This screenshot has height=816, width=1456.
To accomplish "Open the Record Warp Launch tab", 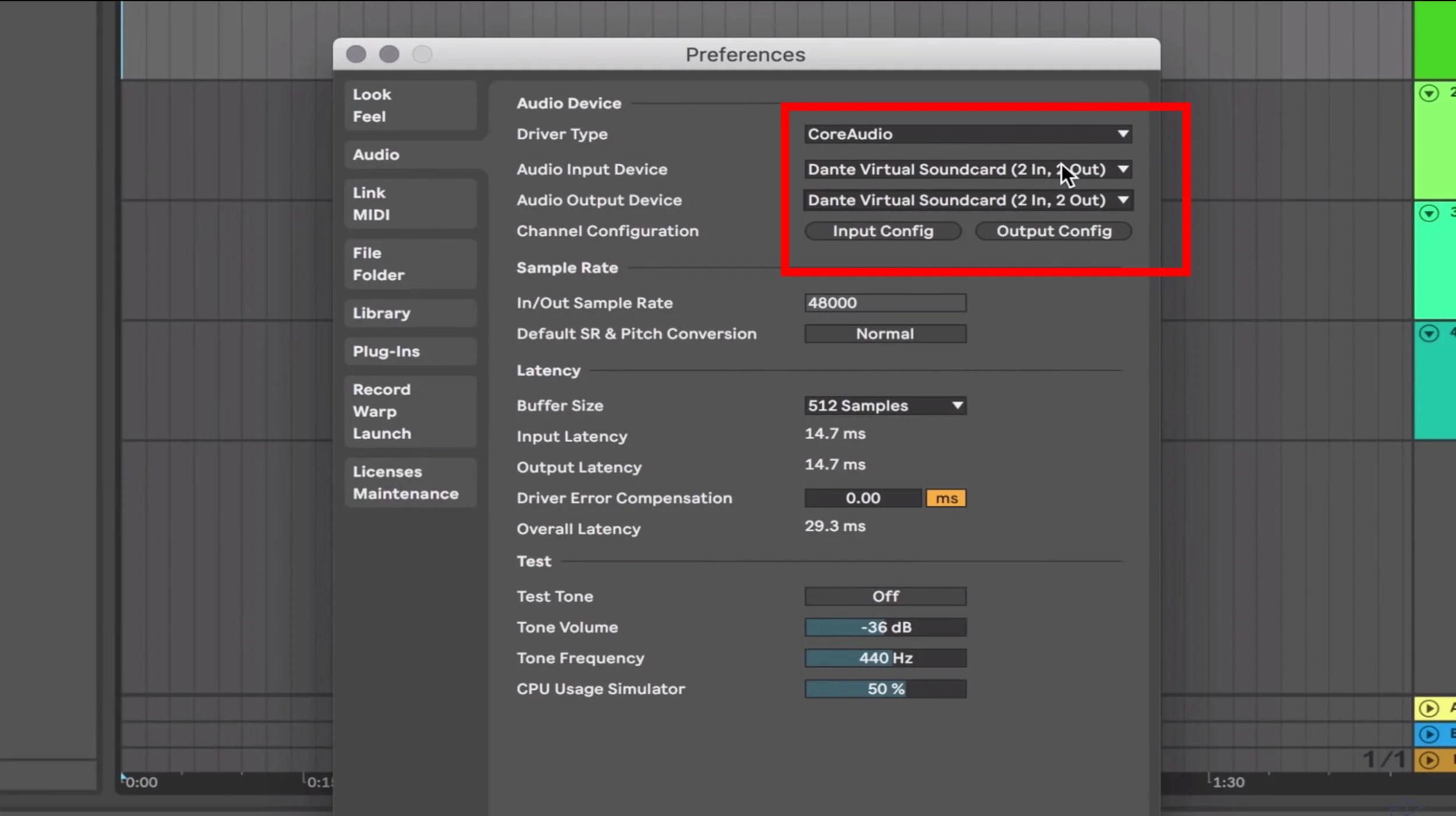I will pyautogui.click(x=411, y=411).
